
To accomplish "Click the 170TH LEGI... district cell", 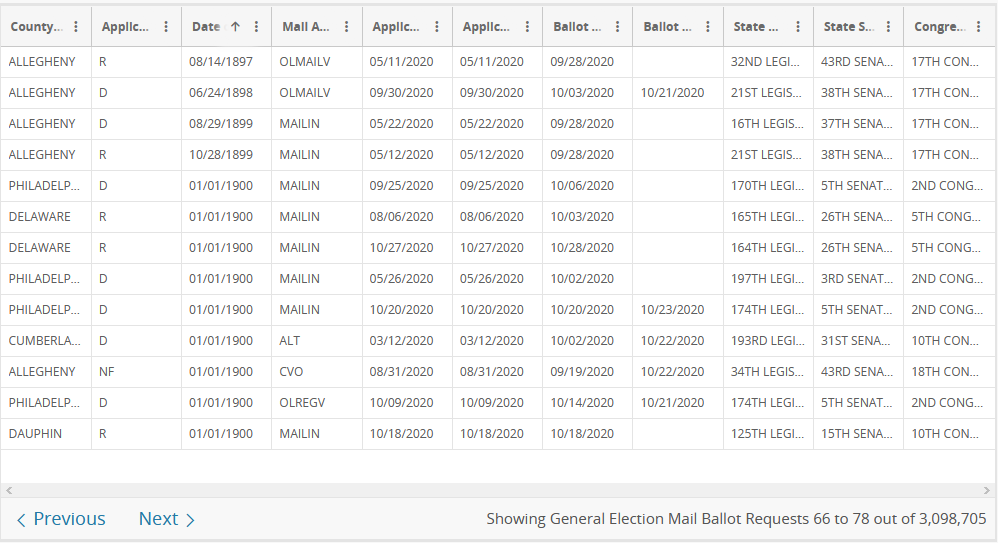I will click(x=768, y=186).
